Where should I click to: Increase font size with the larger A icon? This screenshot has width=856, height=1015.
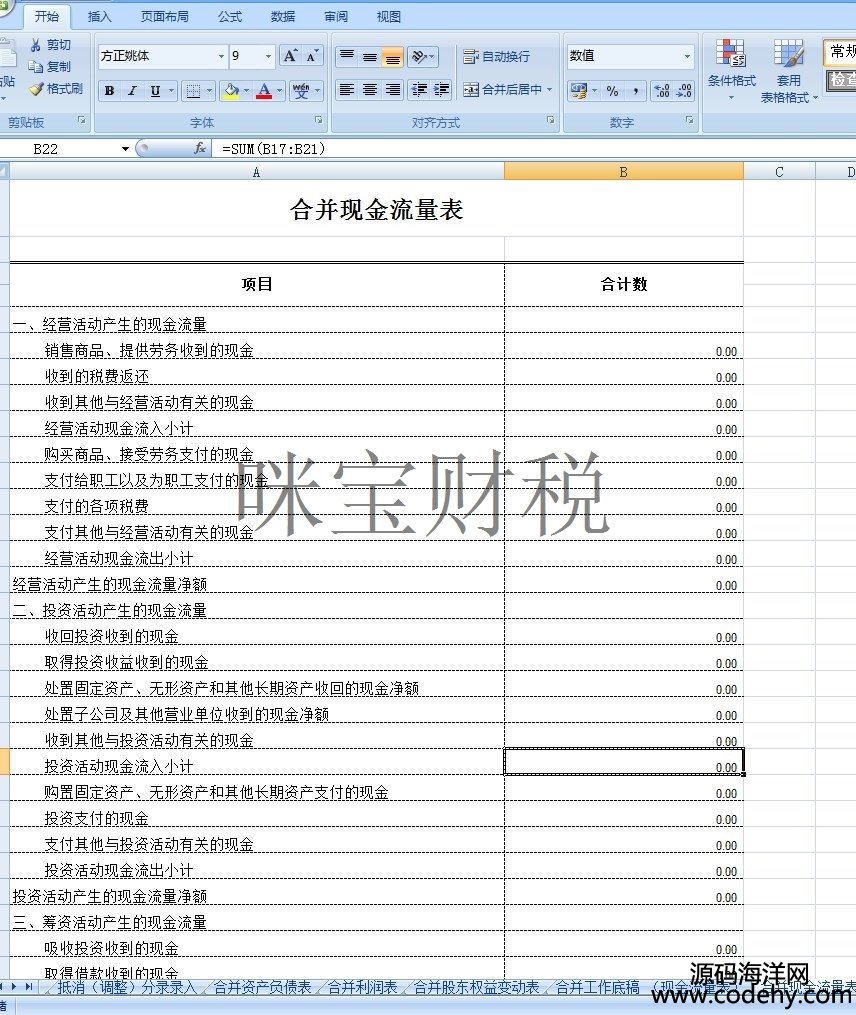click(x=290, y=56)
